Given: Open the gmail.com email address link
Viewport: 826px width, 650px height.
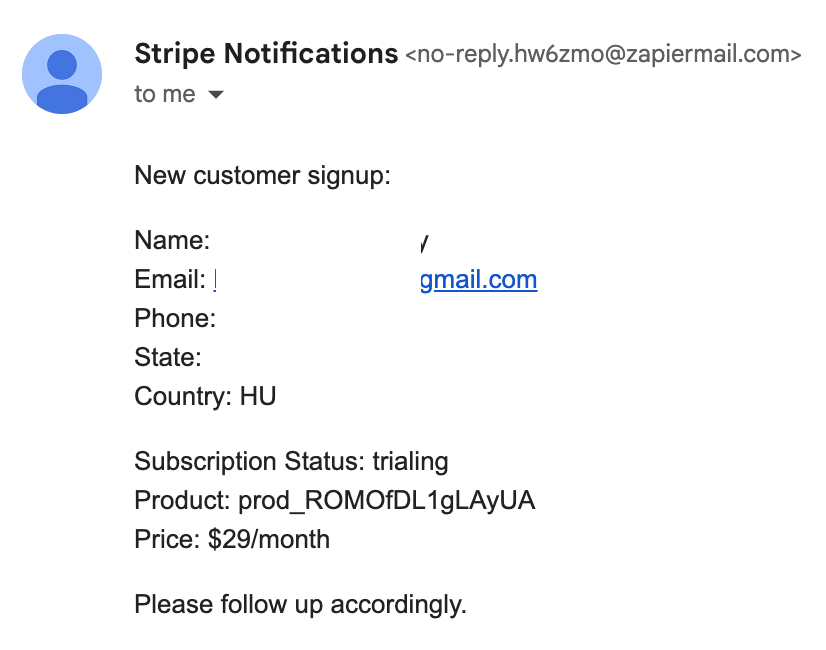Looking at the screenshot, I should click(478, 280).
